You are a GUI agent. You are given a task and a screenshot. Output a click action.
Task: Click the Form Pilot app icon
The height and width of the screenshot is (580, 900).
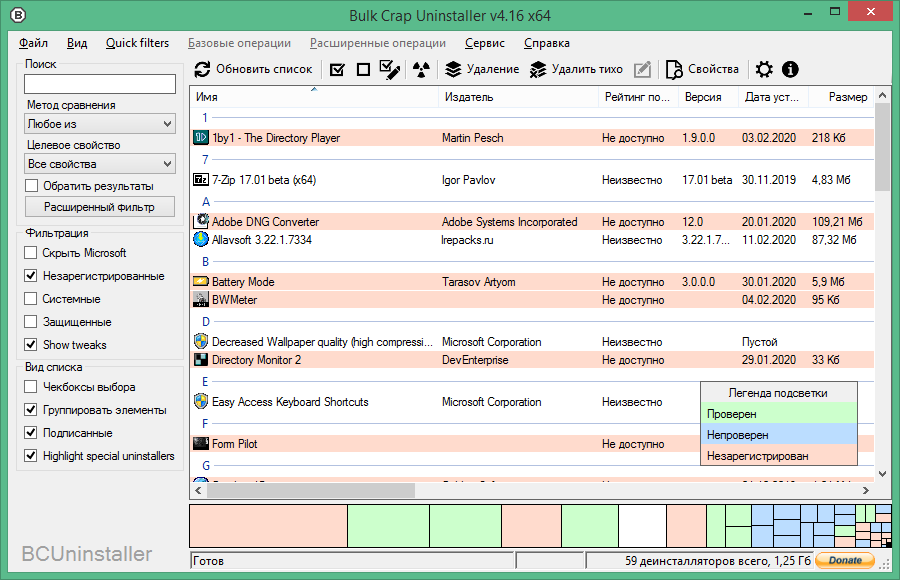201,443
